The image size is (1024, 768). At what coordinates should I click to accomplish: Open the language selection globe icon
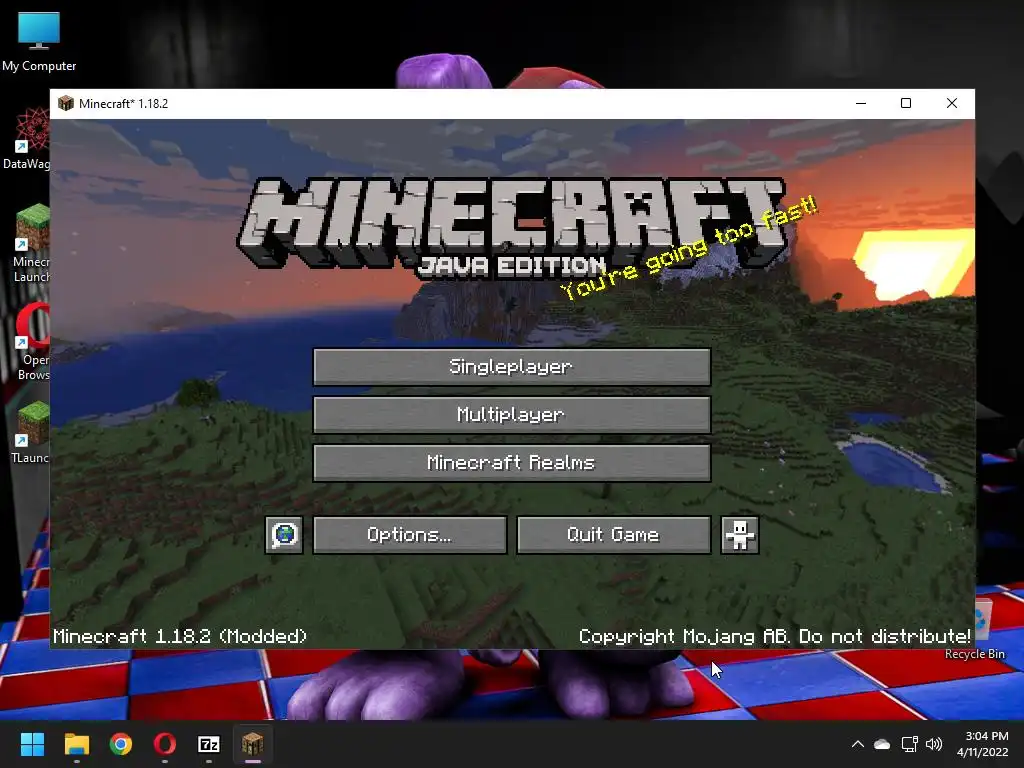284,535
